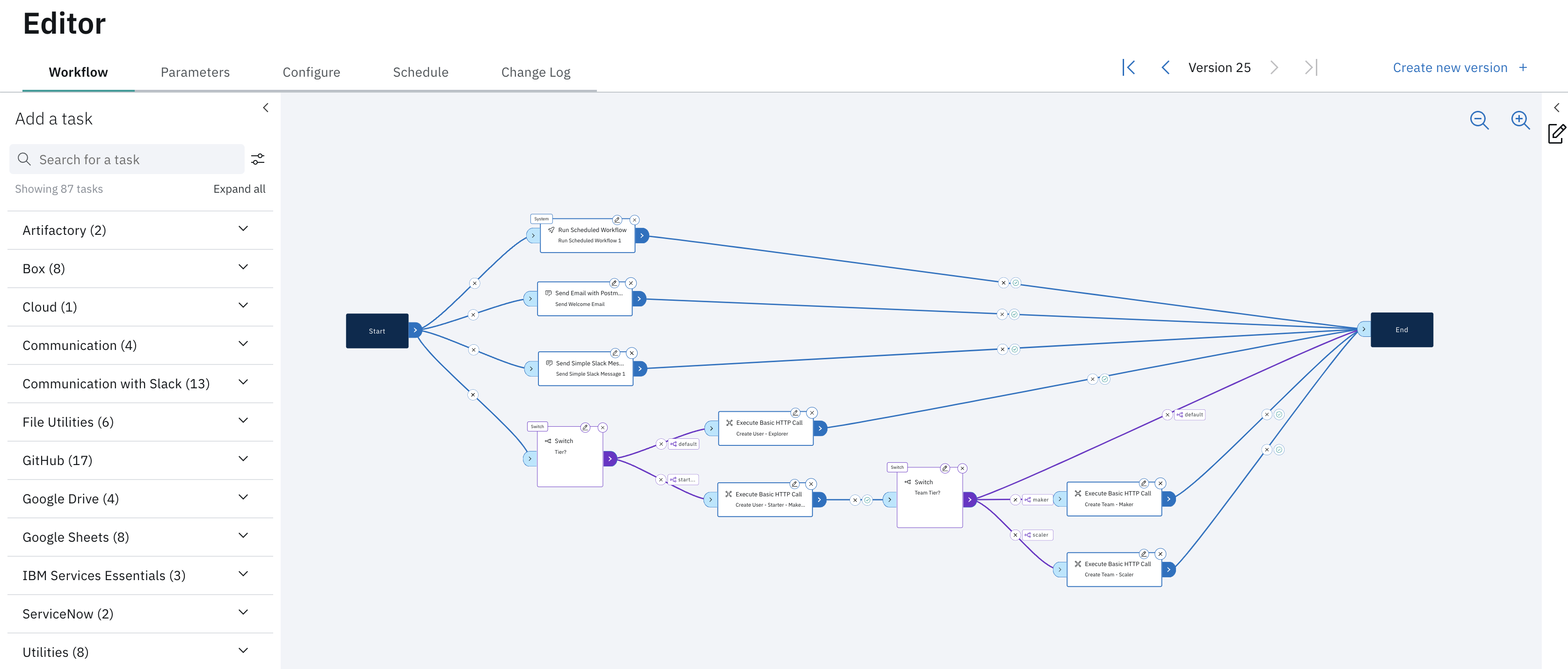Toggle status of Create Team Scaler to End link
Image resolution: width=1568 pixels, height=669 pixels.
[x=1279, y=450]
